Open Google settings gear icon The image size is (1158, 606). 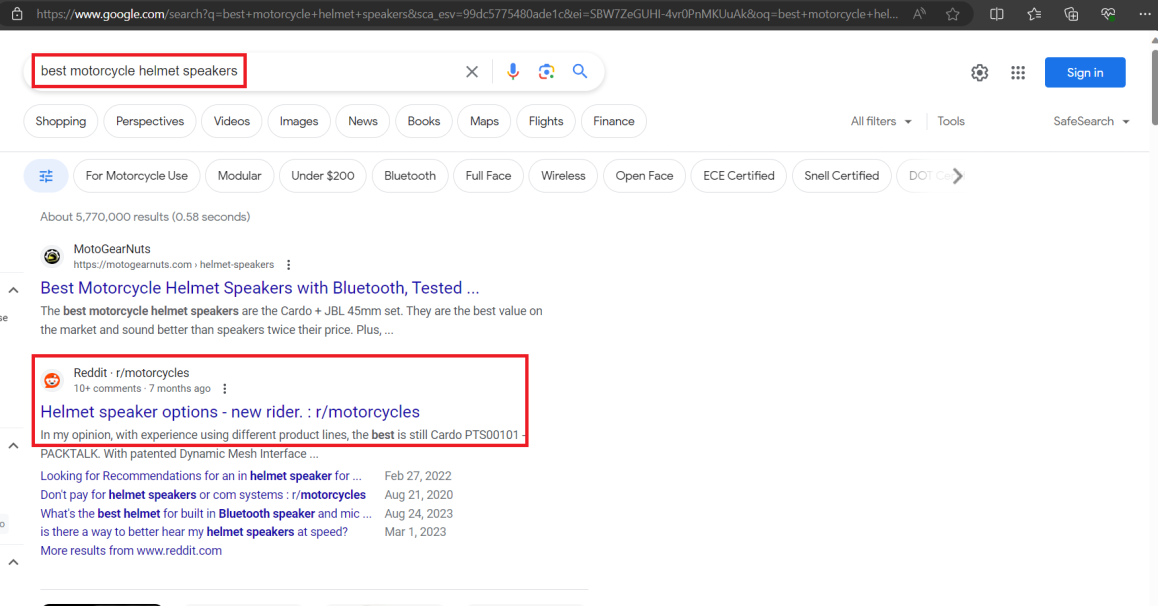(979, 72)
